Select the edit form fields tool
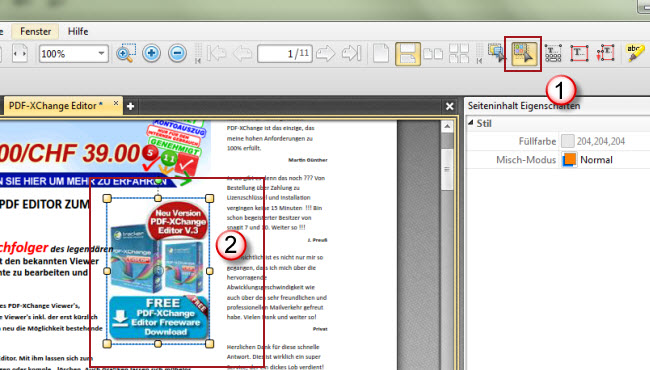The width and height of the screenshot is (650, 370). [x=553, y=53]
